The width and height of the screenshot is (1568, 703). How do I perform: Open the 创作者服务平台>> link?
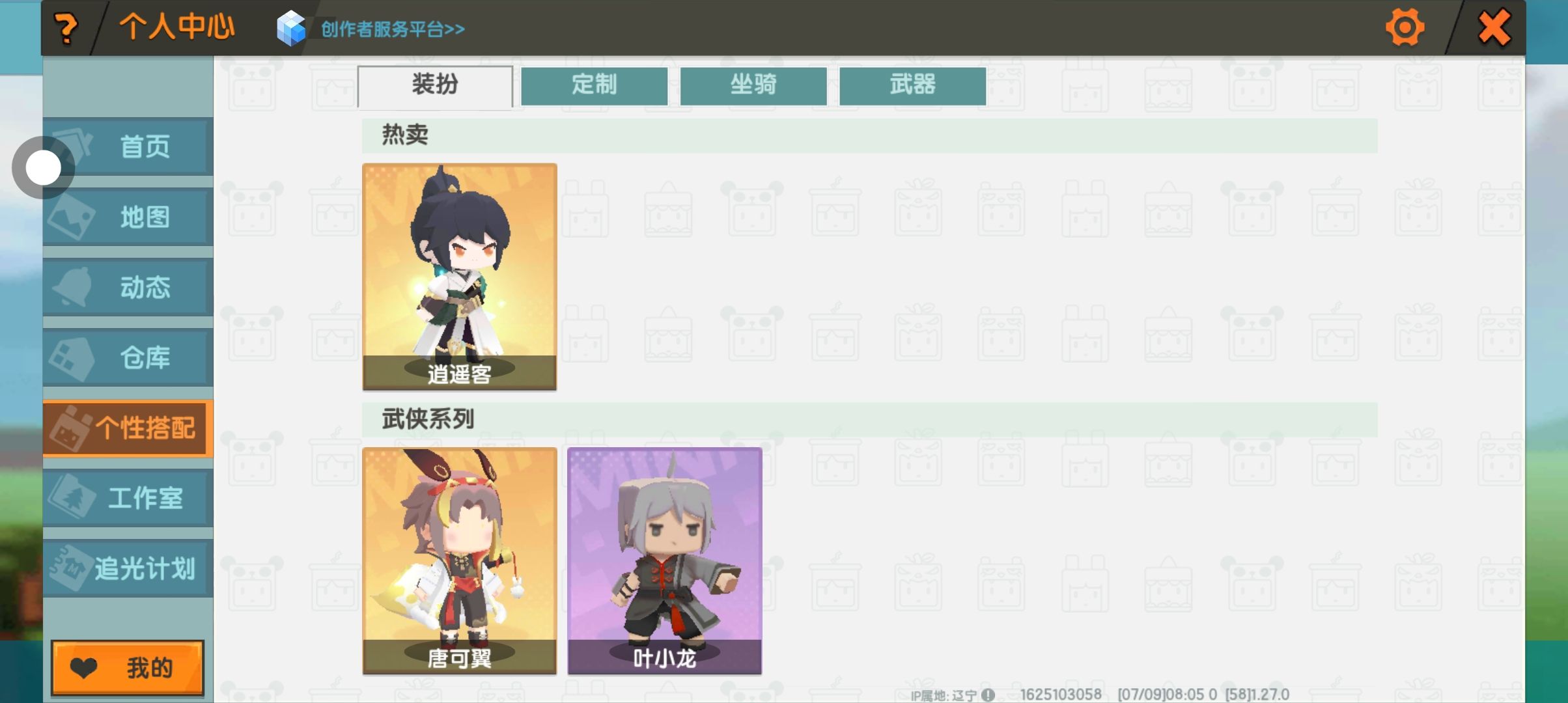click(x=393, y=29)
